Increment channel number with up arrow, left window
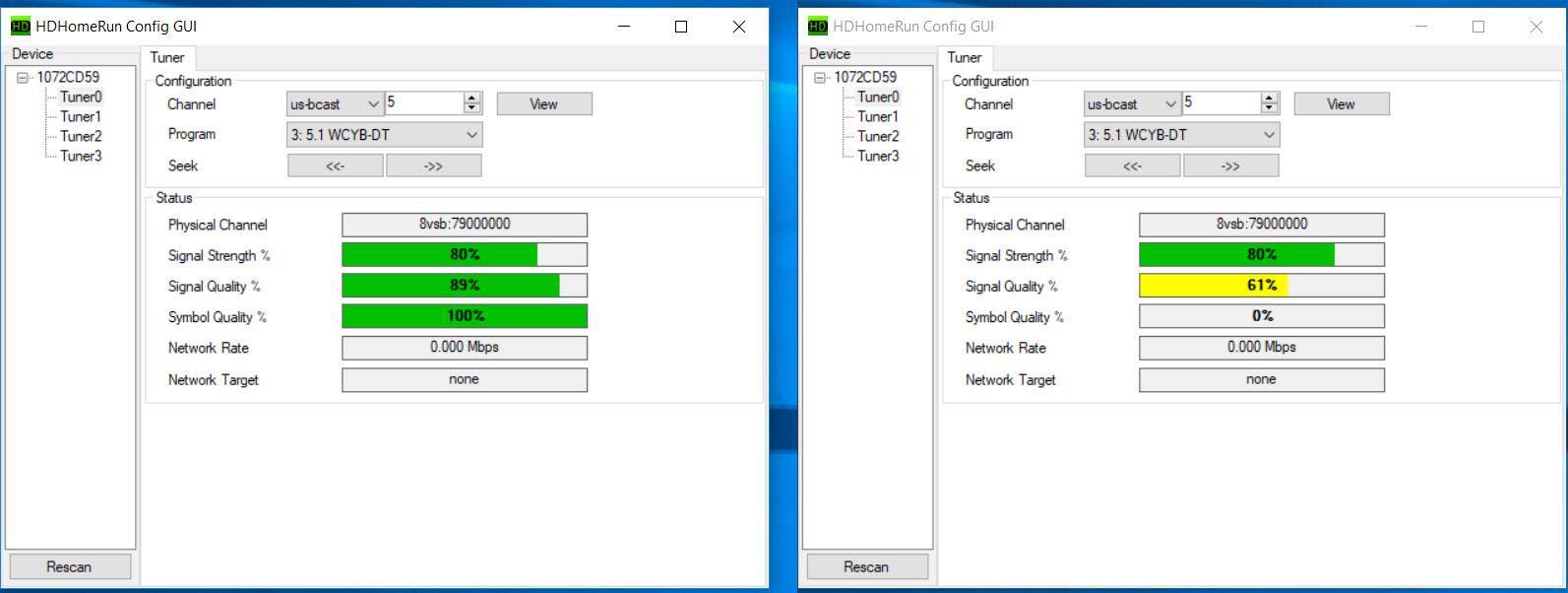The height and width of the screenshot is (593, 1568). (x=472, y=99)
